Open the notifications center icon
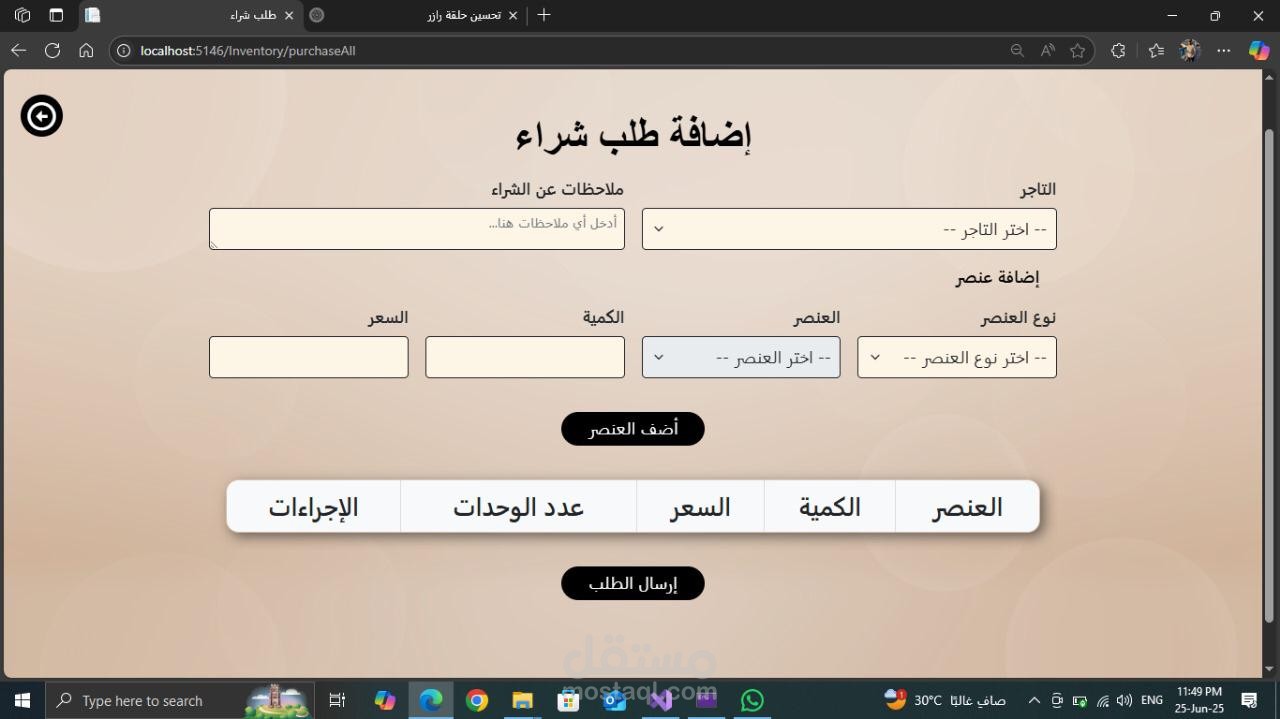 tap(1250, 700)
